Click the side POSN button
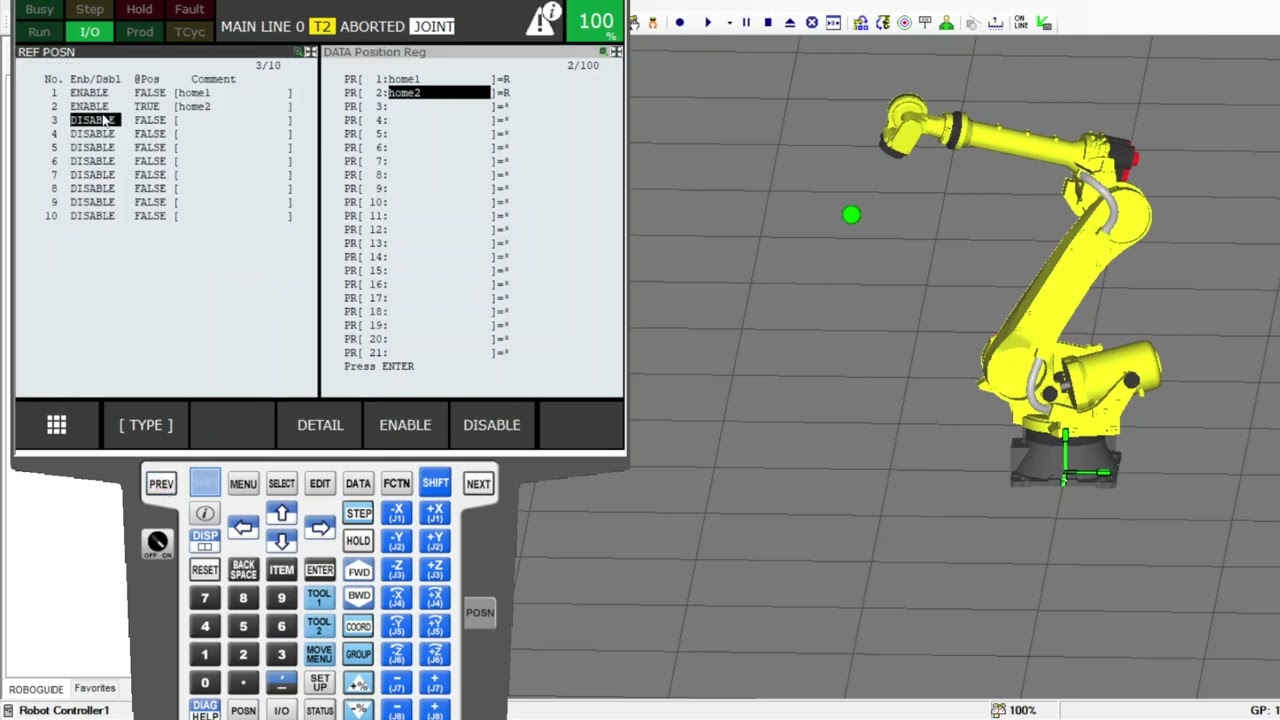 [479, 613]
